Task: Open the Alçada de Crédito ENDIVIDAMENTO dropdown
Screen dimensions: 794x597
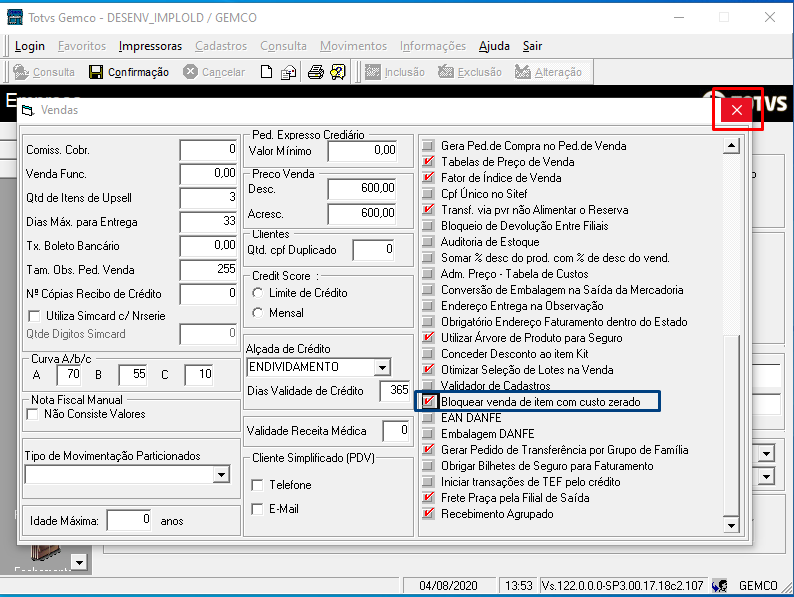Action: [382, 367]
